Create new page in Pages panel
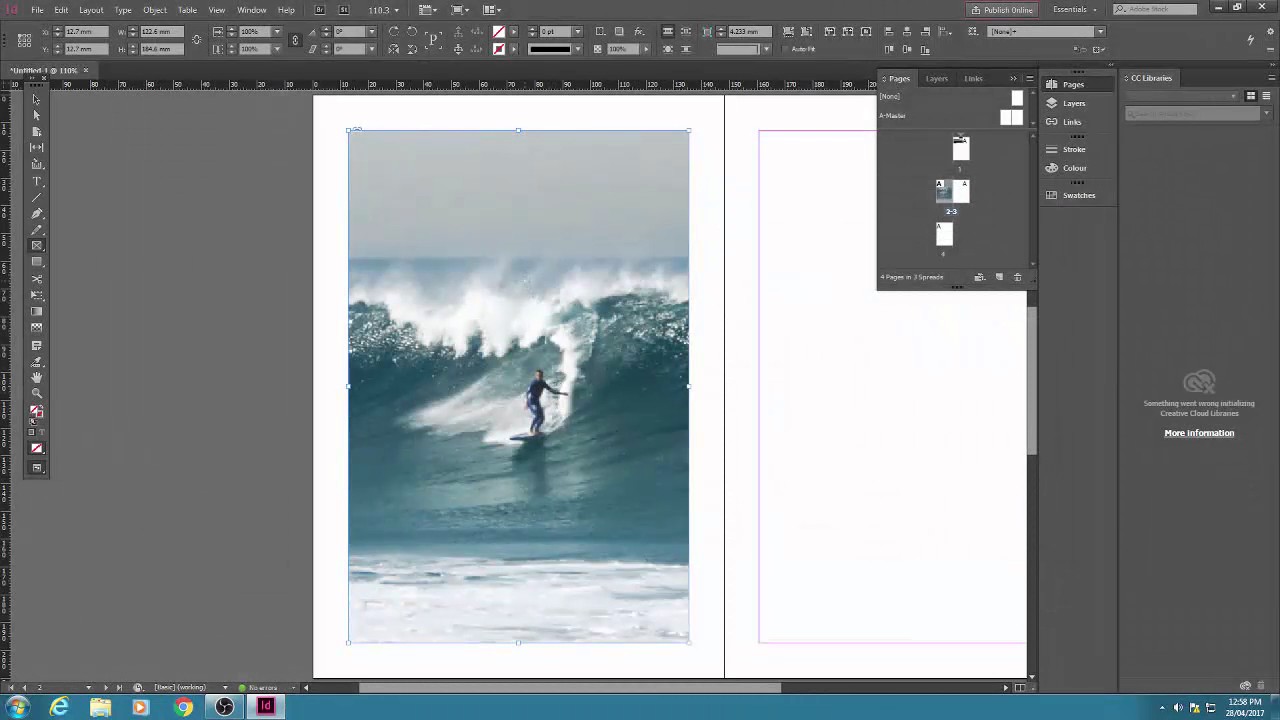Viewport: 1280px width, 720px height. click(x=999, y=277)
